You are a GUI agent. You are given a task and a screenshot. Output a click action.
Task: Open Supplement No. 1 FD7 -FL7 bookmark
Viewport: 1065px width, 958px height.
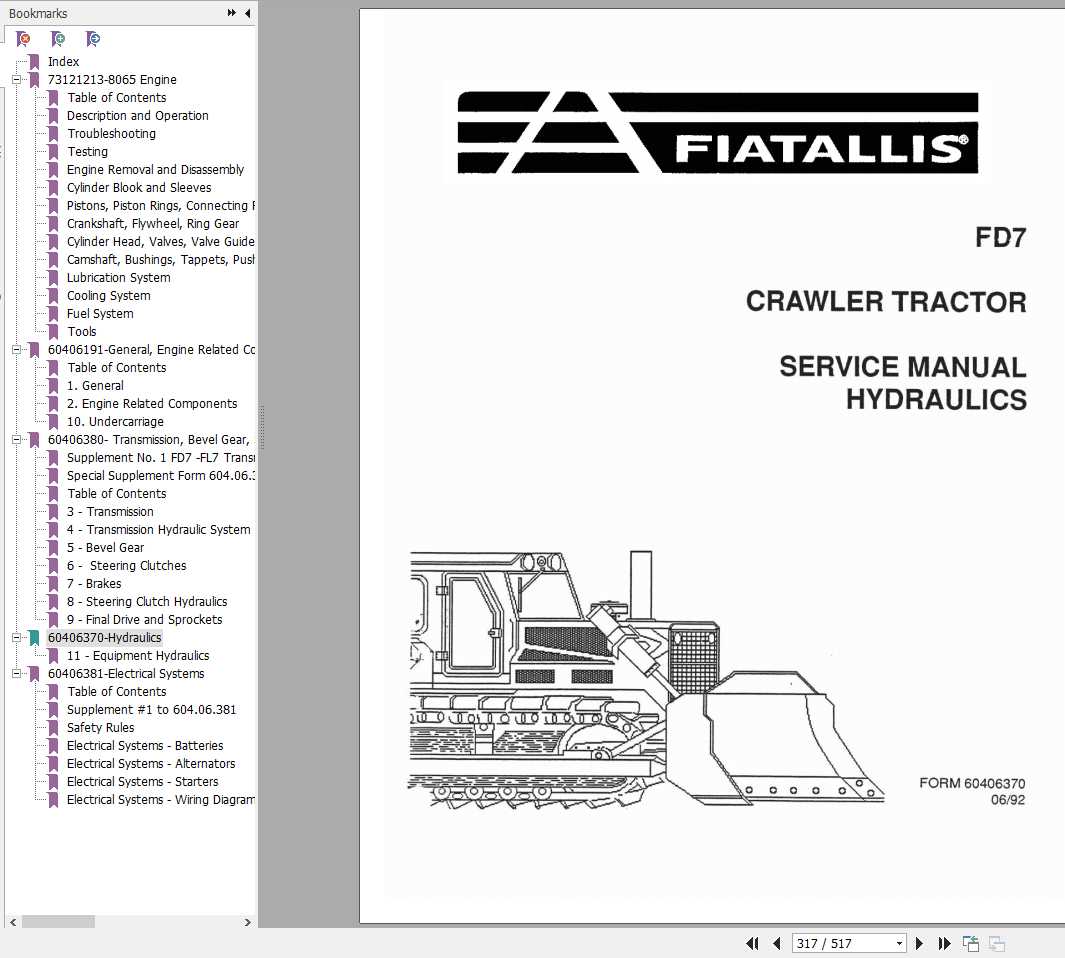160,457
